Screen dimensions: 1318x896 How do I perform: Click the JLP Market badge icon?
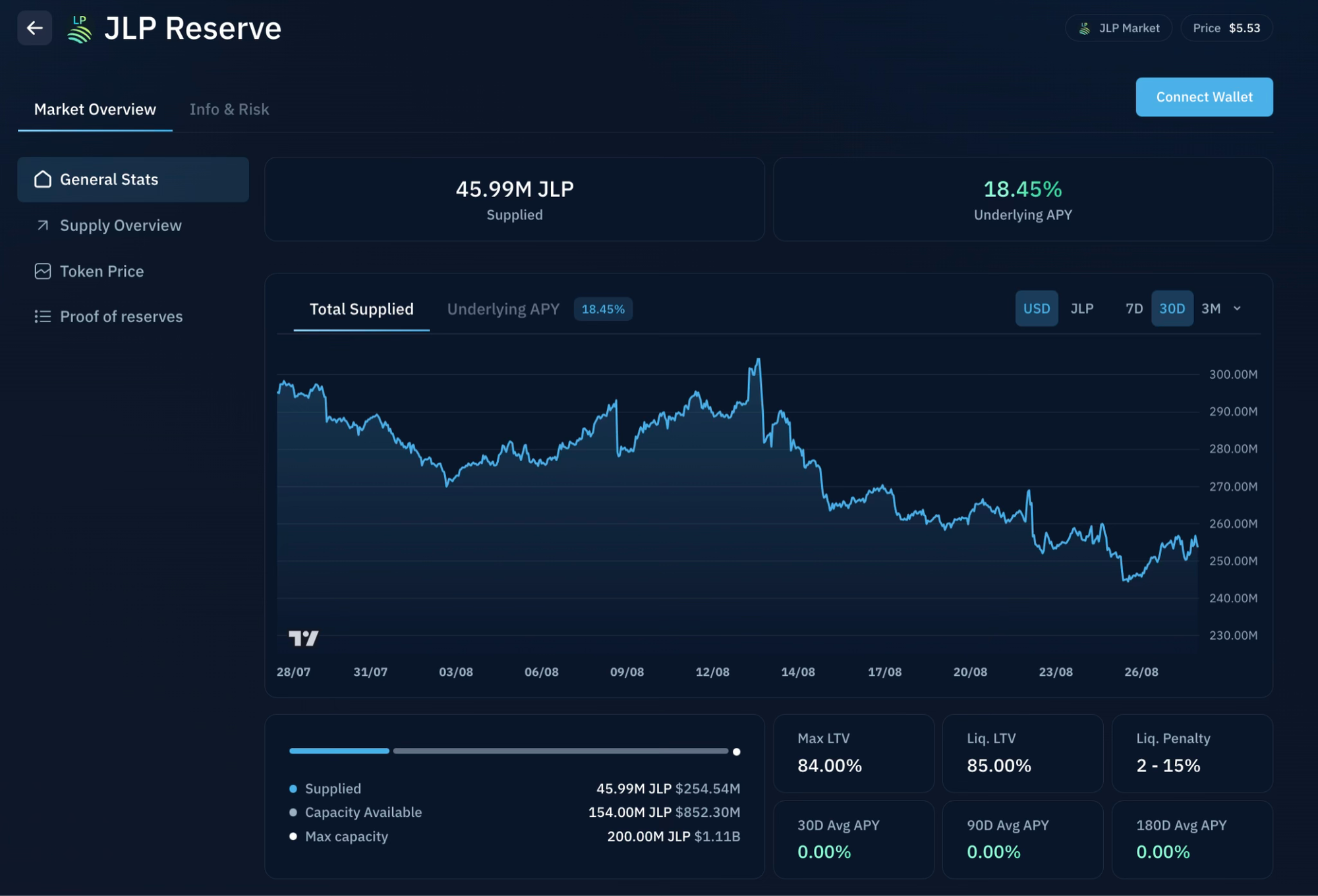coord(1084,28)
